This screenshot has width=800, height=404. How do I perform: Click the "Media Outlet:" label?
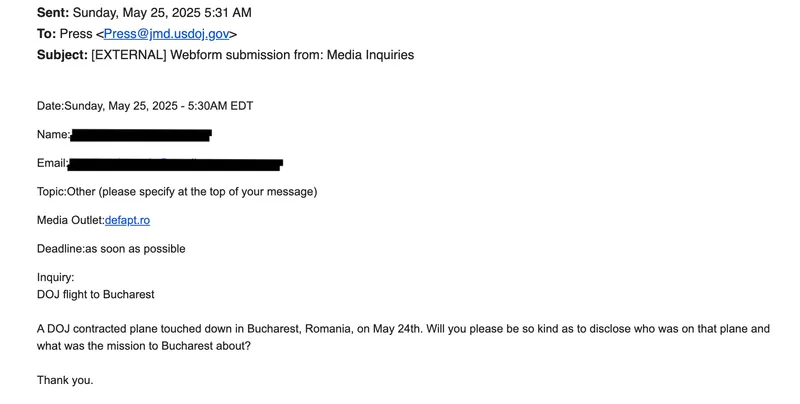(x=70, y=220)
